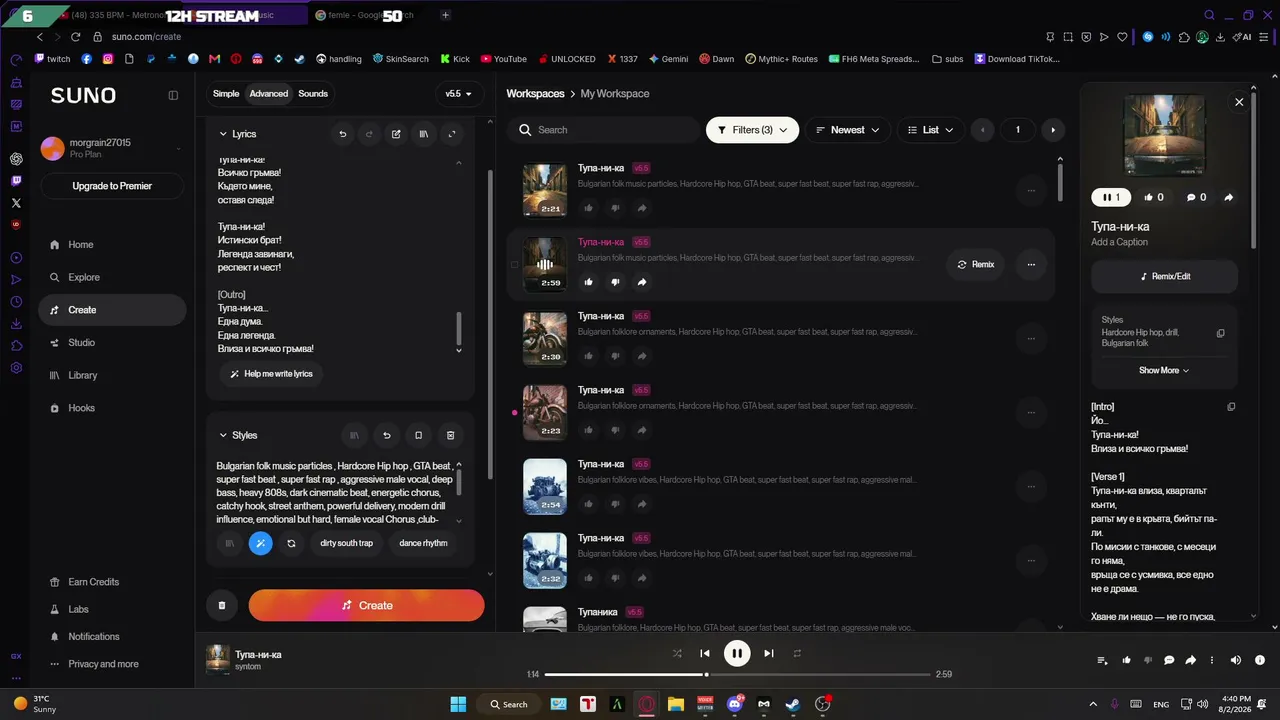Screen dimensions: 1280x720
Task: Like the 2:21 track
Action: tap(588, 208)
